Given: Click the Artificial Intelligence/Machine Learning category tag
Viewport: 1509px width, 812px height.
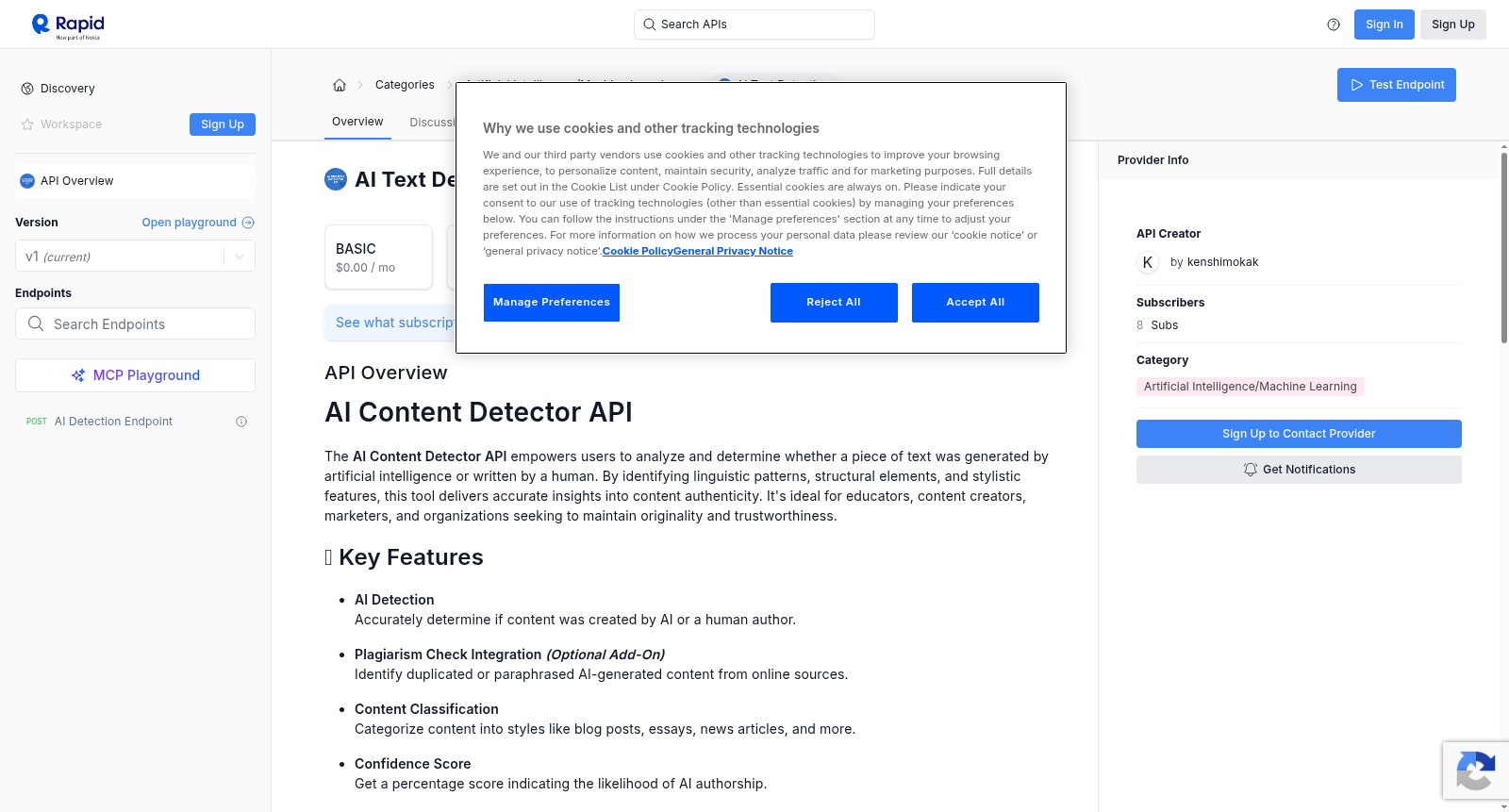Looking at the screenshot, I should [1250, 387].
